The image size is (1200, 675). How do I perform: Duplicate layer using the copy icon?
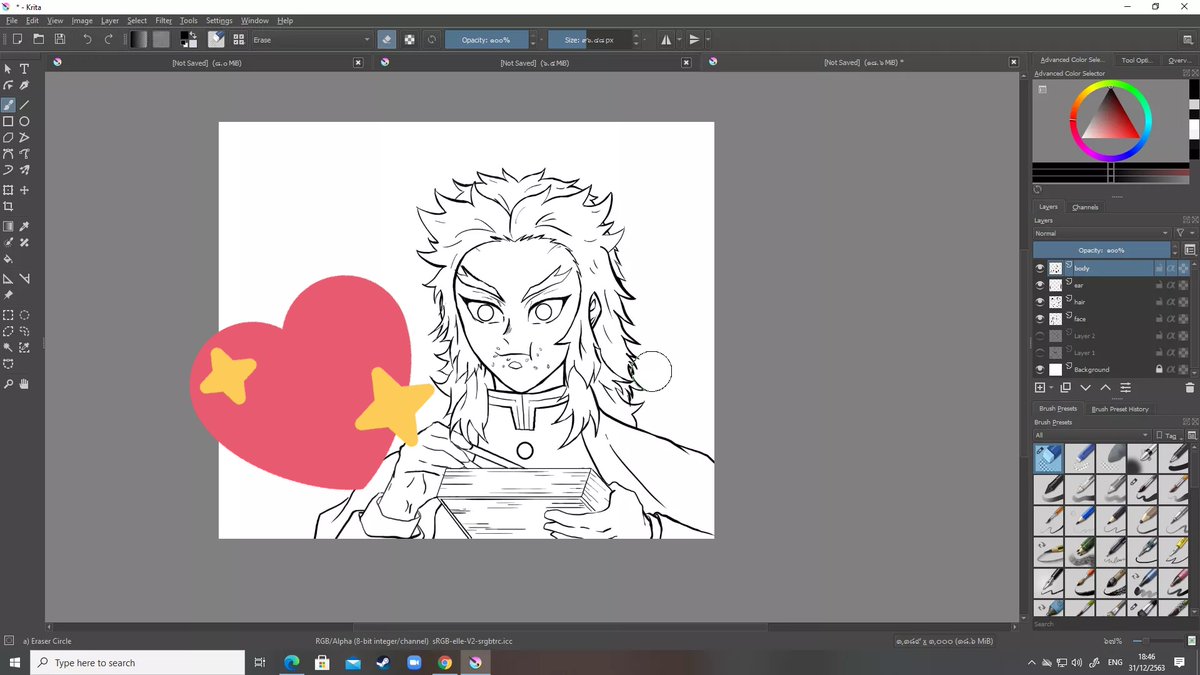point(1065,387)
